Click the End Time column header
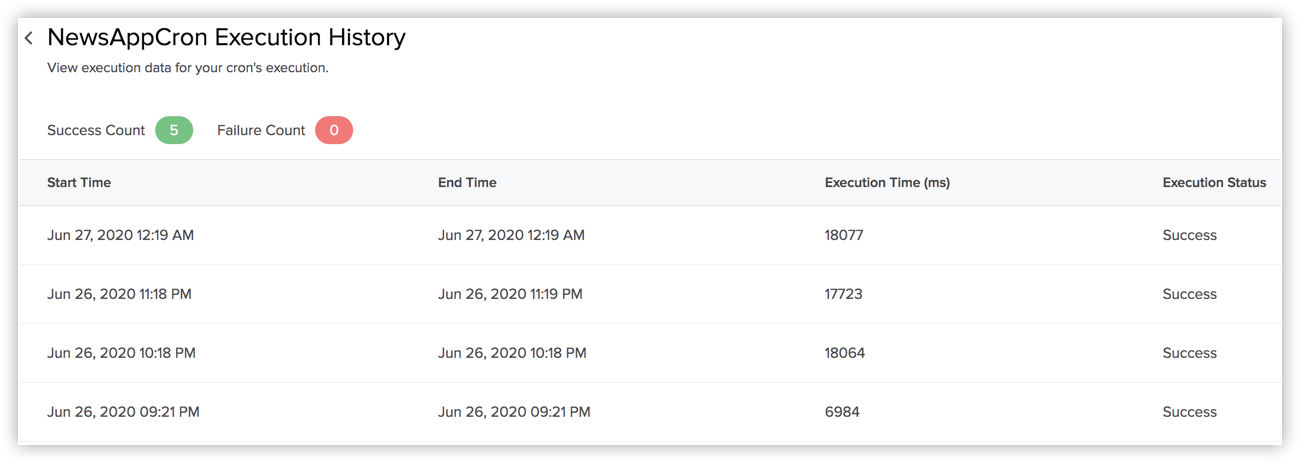This screenshot has height=463, width=1300. tap(467, 183)
